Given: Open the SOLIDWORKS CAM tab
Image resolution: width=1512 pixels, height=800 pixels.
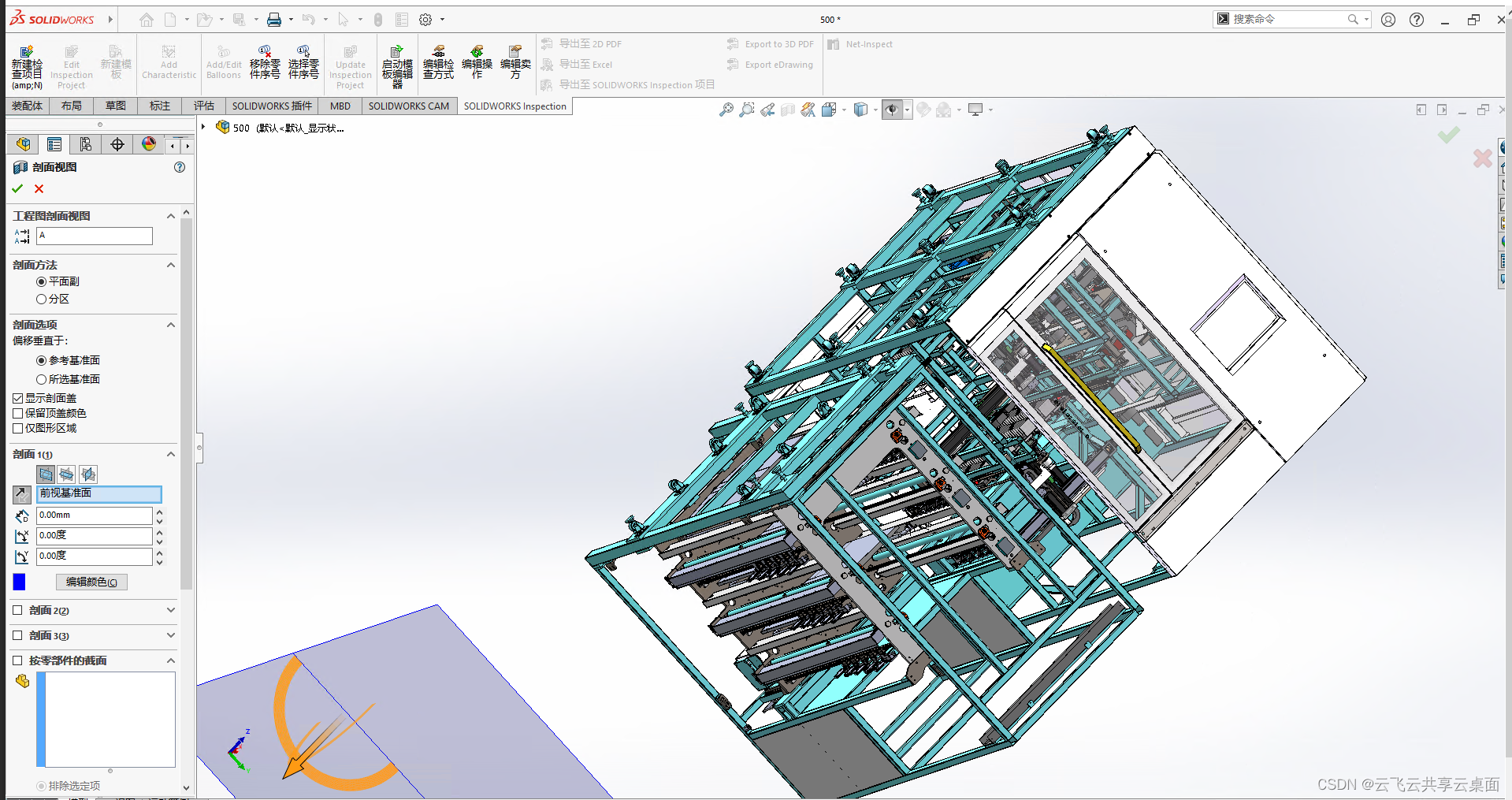Looking at the screenshot, I should coord(408,106).
